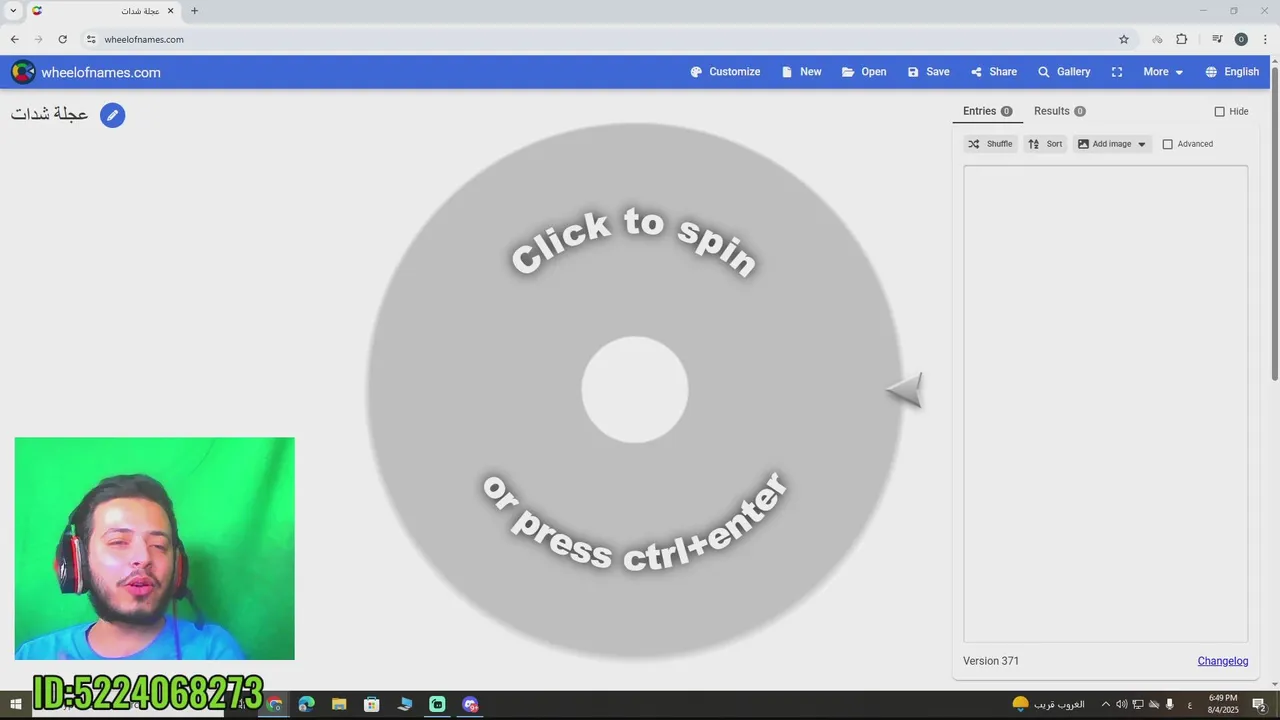Open the notification center icon
The image size is (1280, 720).
[1259, 704]
